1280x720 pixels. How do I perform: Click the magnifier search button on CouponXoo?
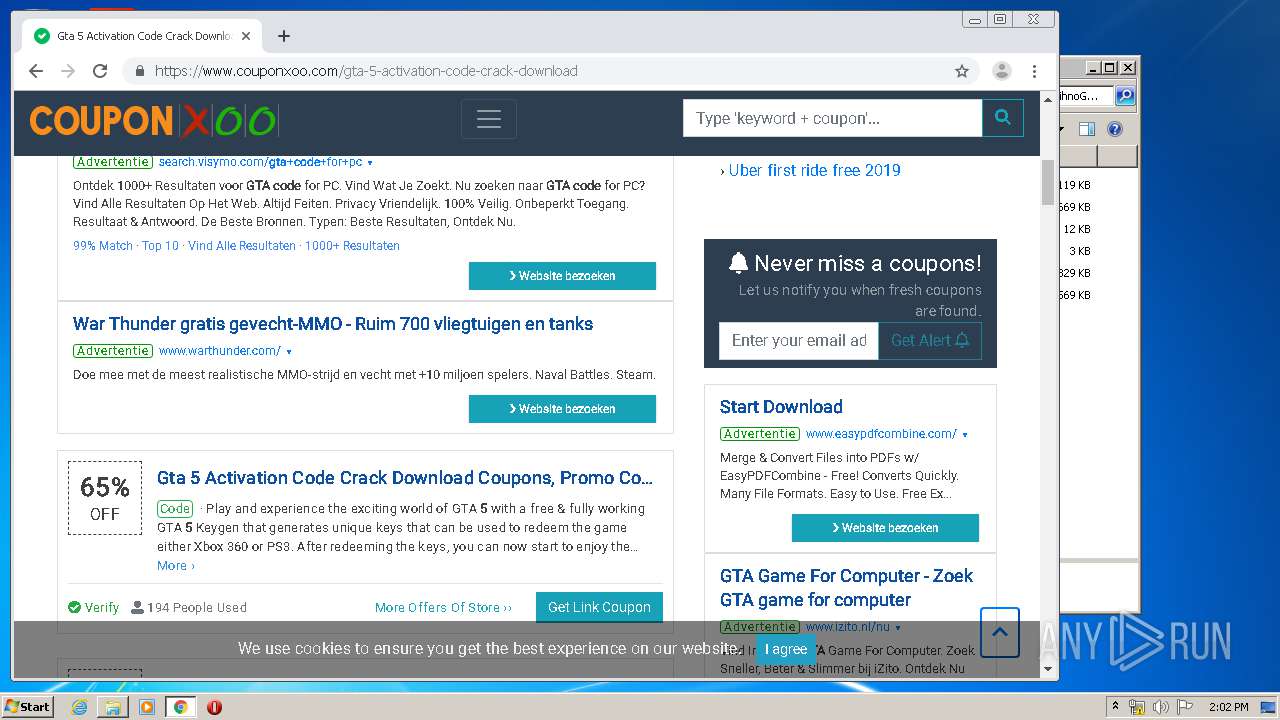1003,118
